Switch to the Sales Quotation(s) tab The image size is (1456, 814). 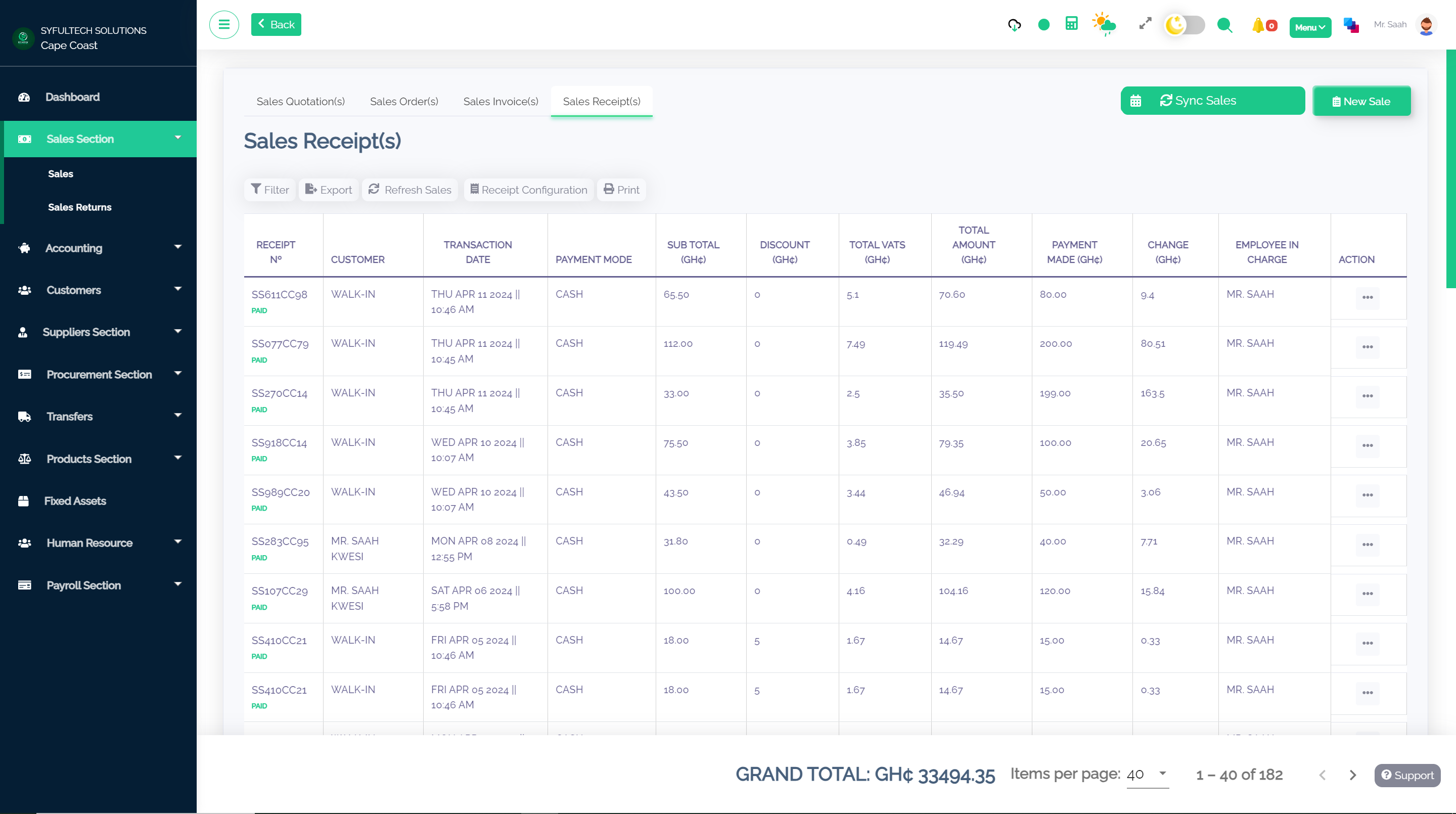(x=301, y=101)
